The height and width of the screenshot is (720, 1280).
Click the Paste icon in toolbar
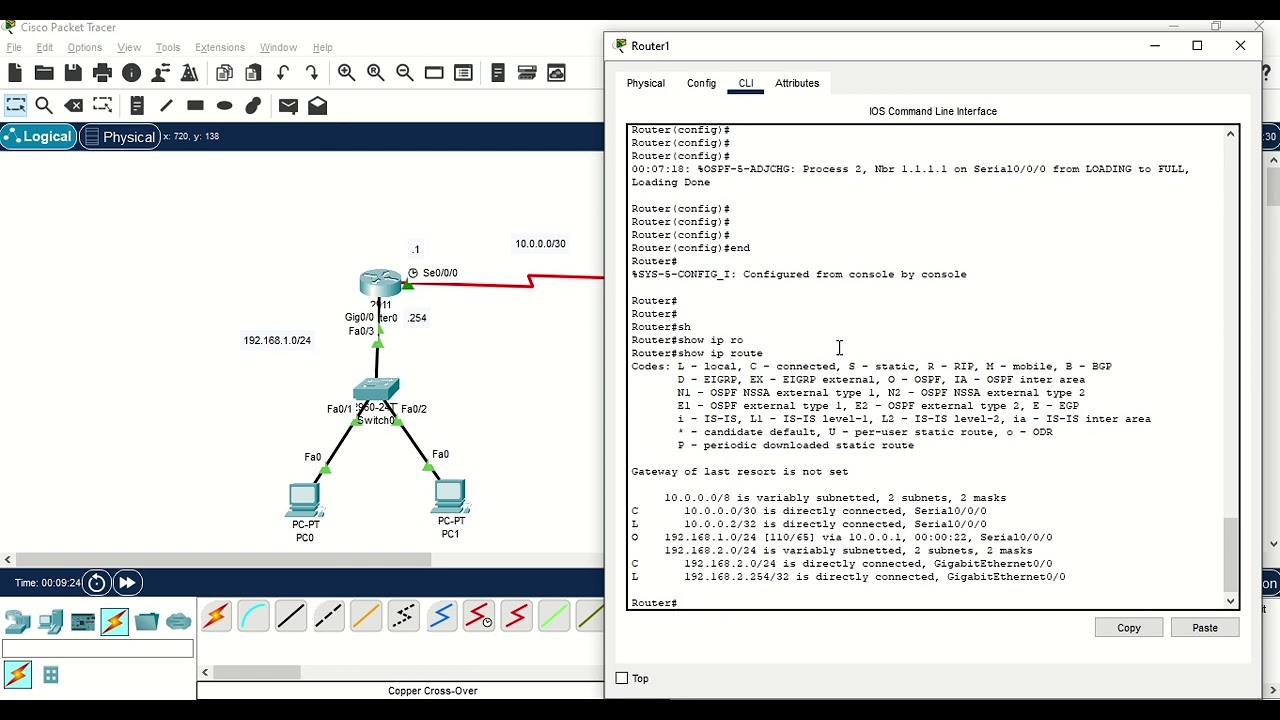point(254,73)
